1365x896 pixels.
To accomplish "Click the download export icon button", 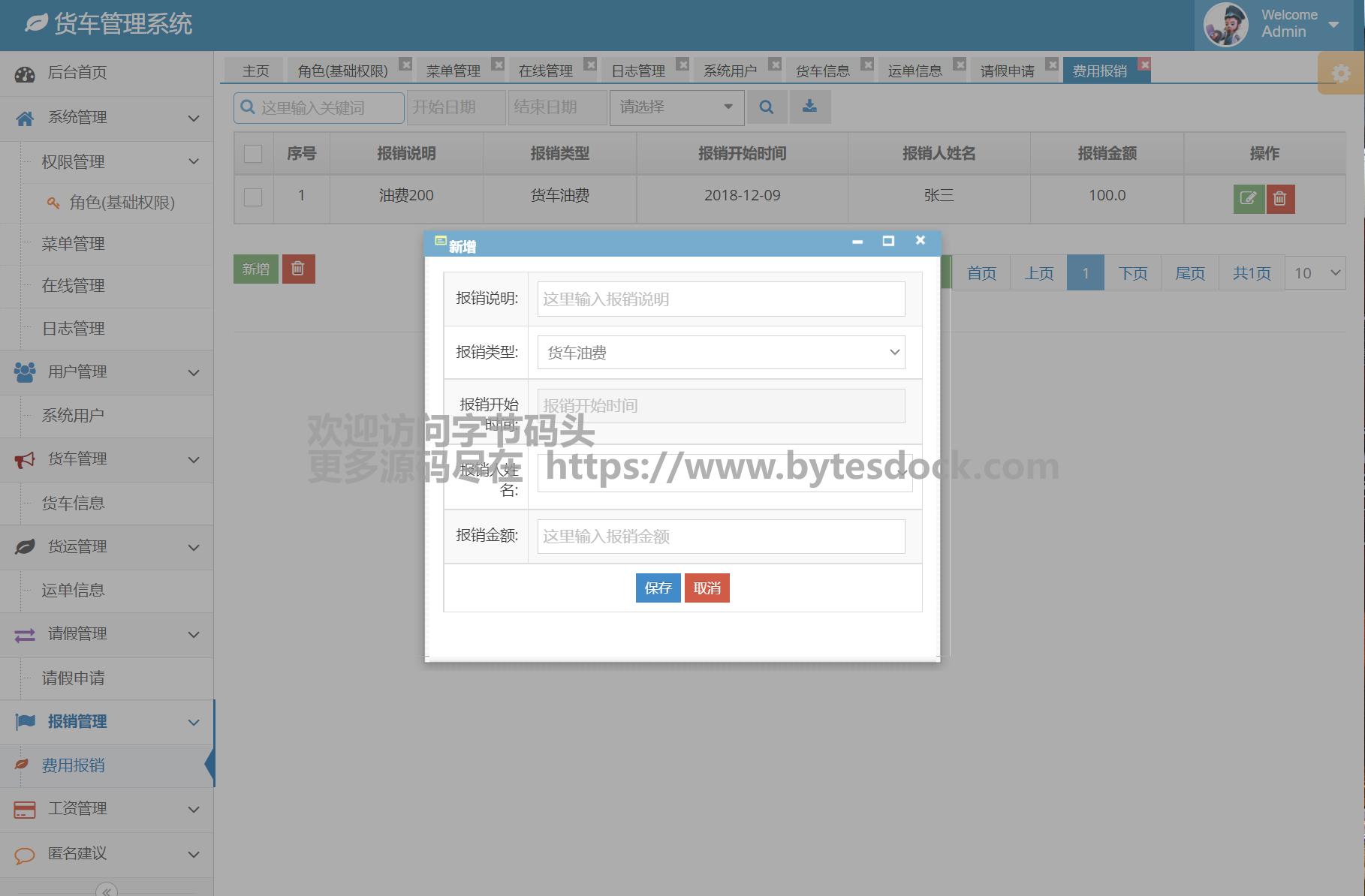I will [x=809, y=107].
